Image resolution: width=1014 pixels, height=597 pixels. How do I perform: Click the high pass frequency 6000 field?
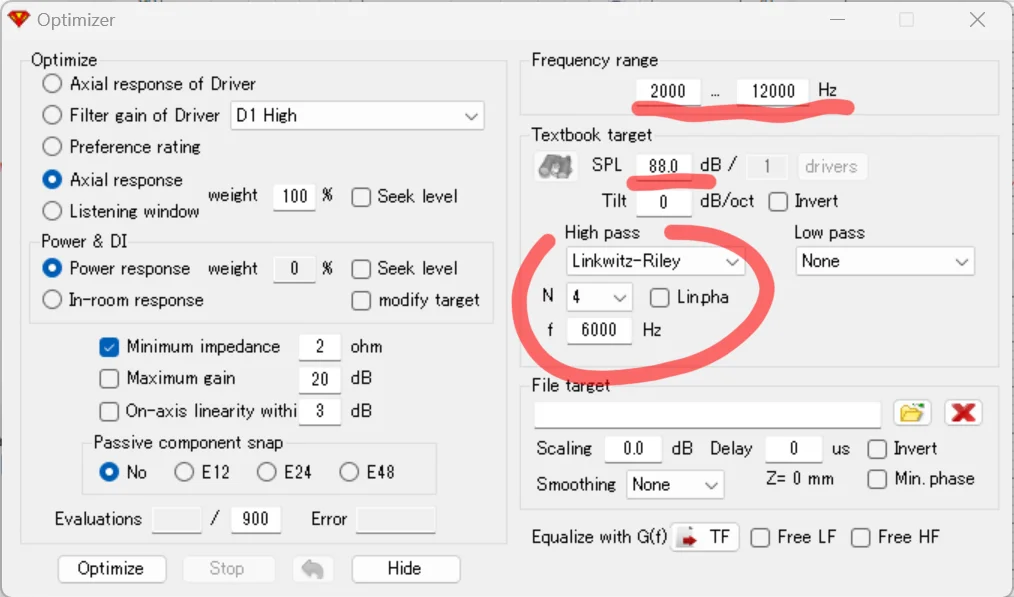(x=598, y=330)
